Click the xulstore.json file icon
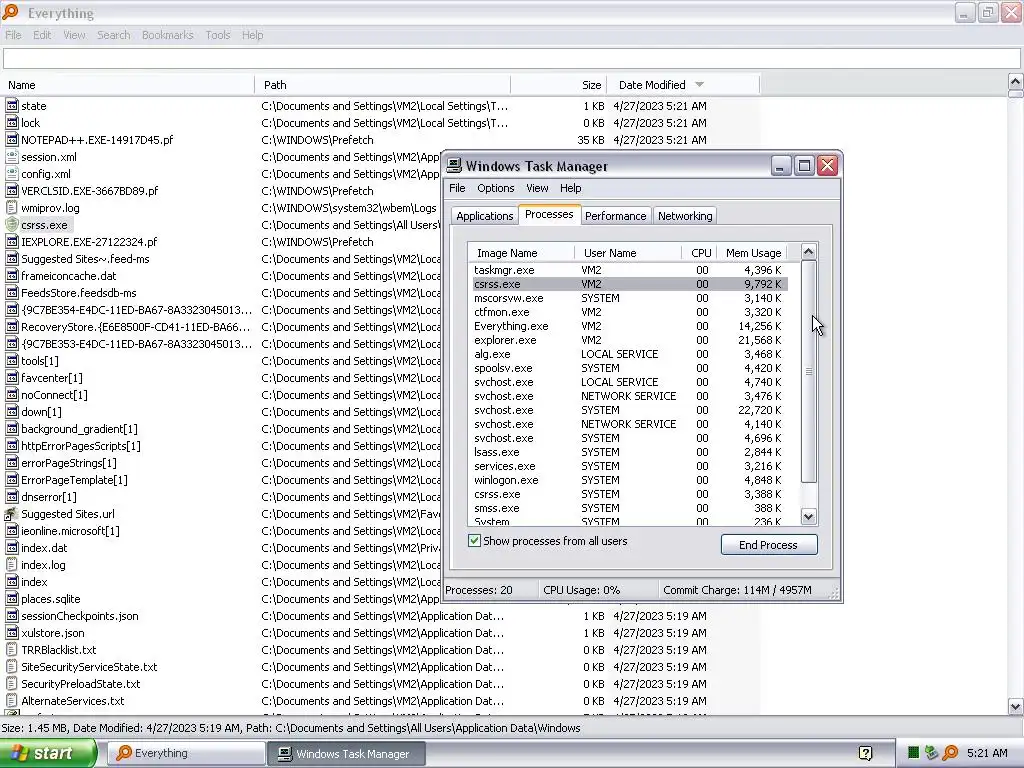The height and width of the screenshot is (768, 1024). pos(12,633)
